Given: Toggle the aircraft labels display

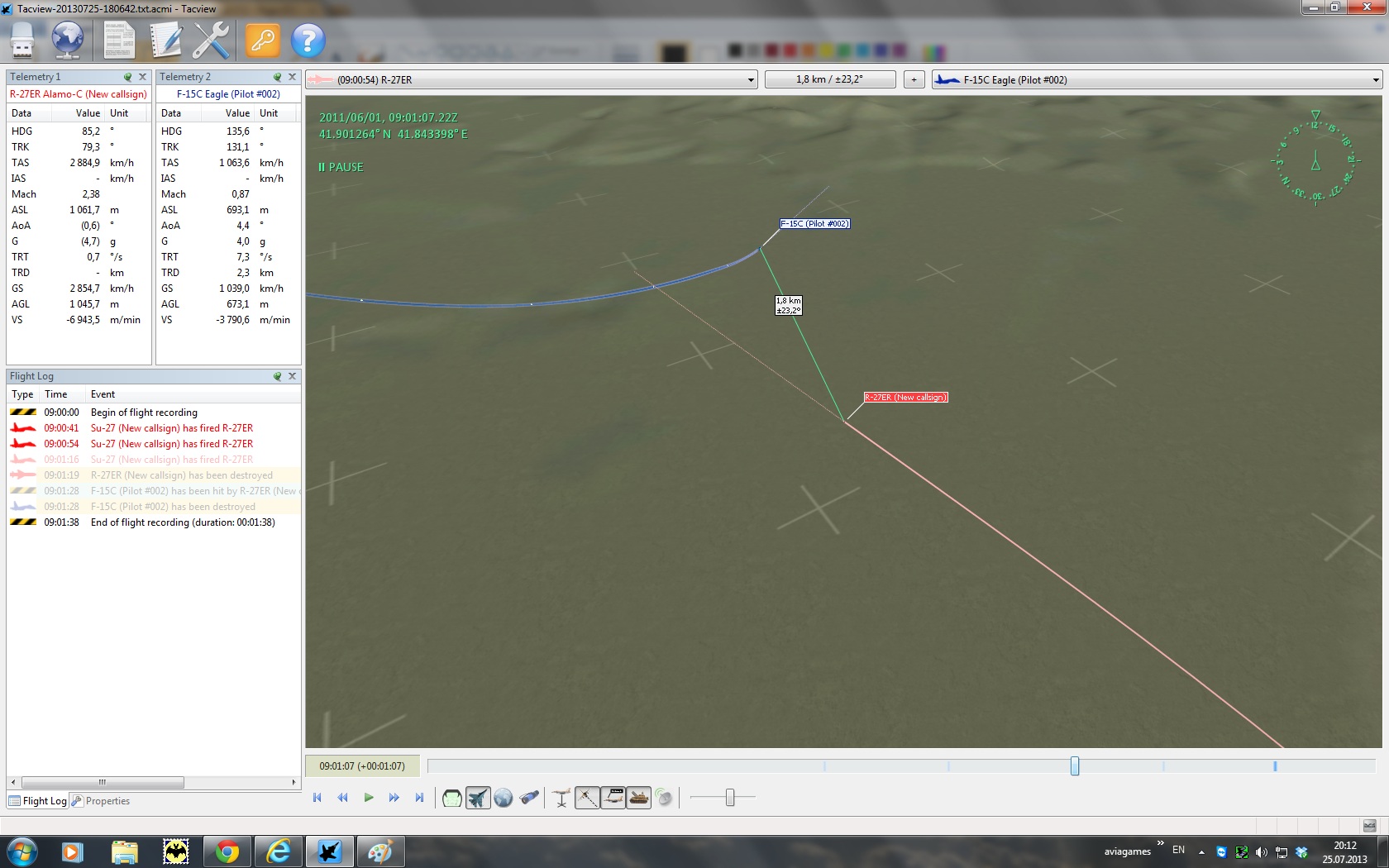Looking at the screenshot, I should (x=613, y=798).
